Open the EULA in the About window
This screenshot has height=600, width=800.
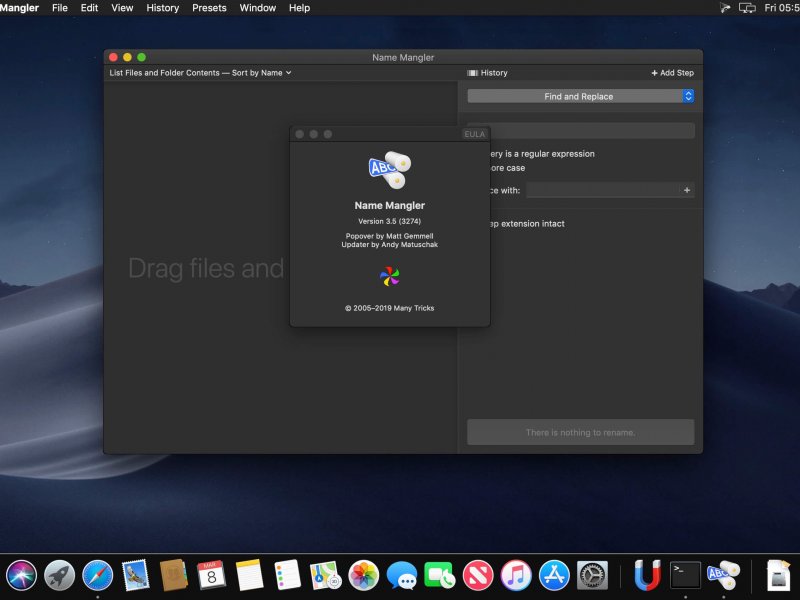click(x=474, y=134)
